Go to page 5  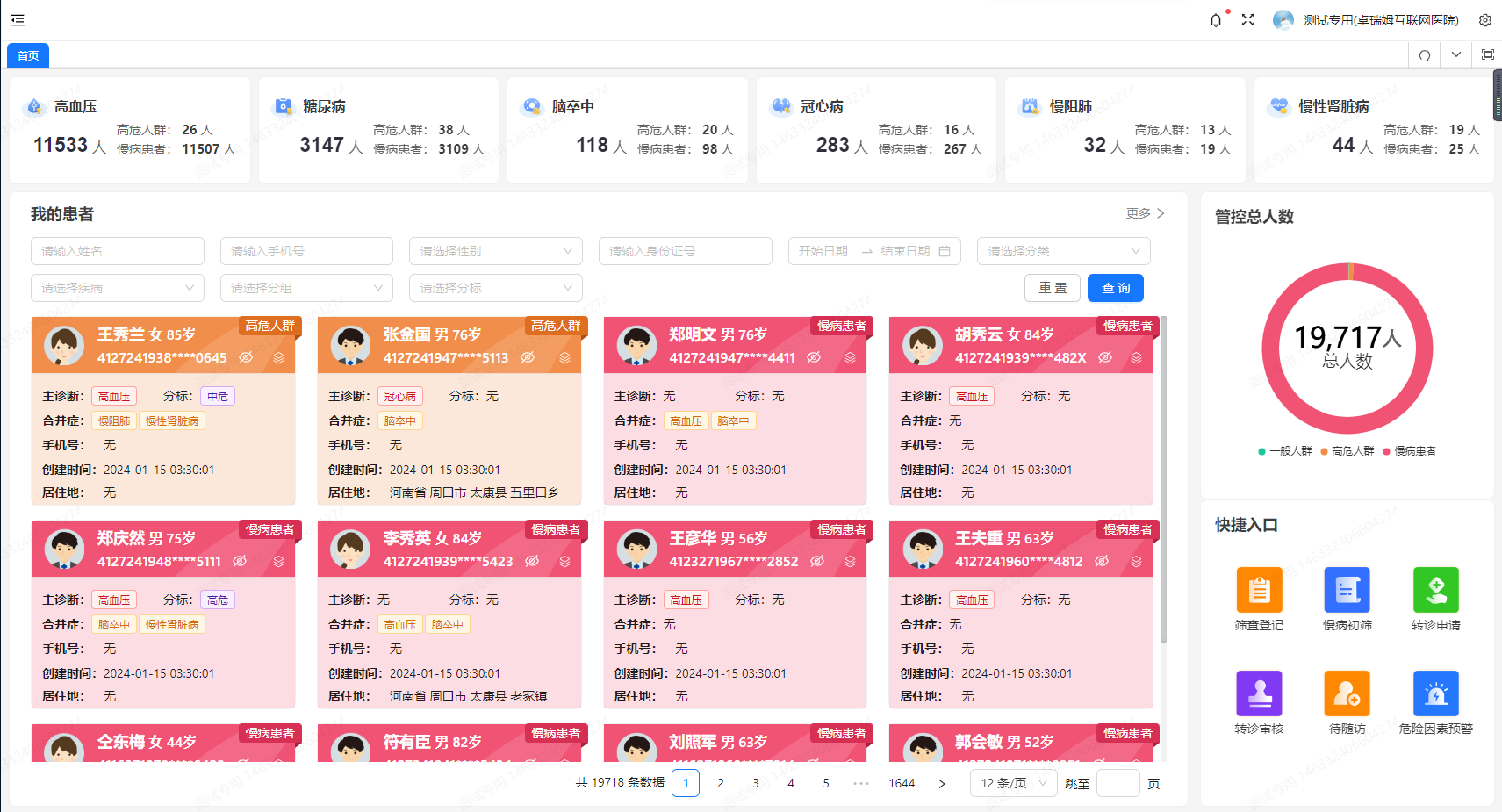tap(826, 783)
